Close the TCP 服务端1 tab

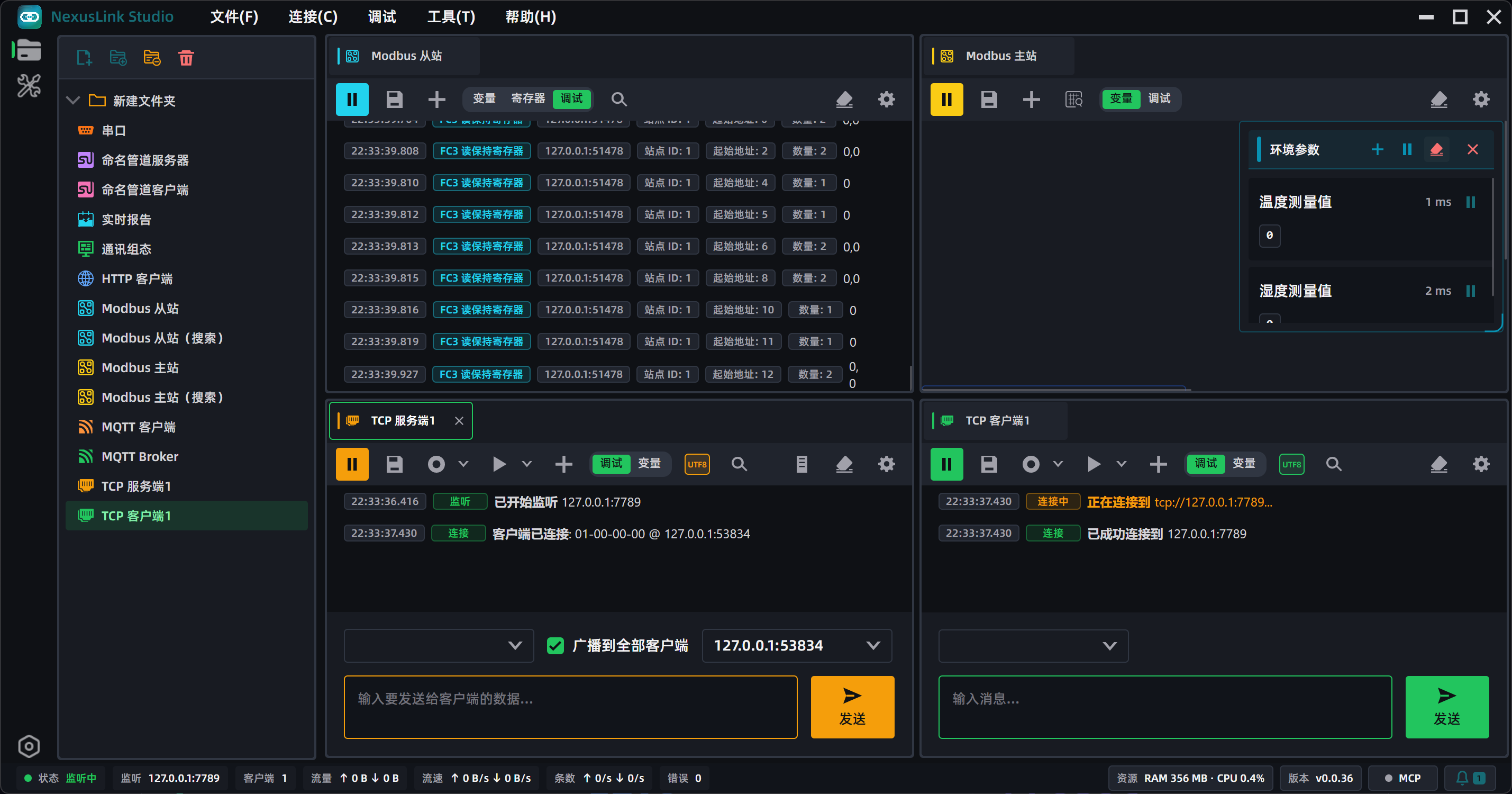(459, 420)
